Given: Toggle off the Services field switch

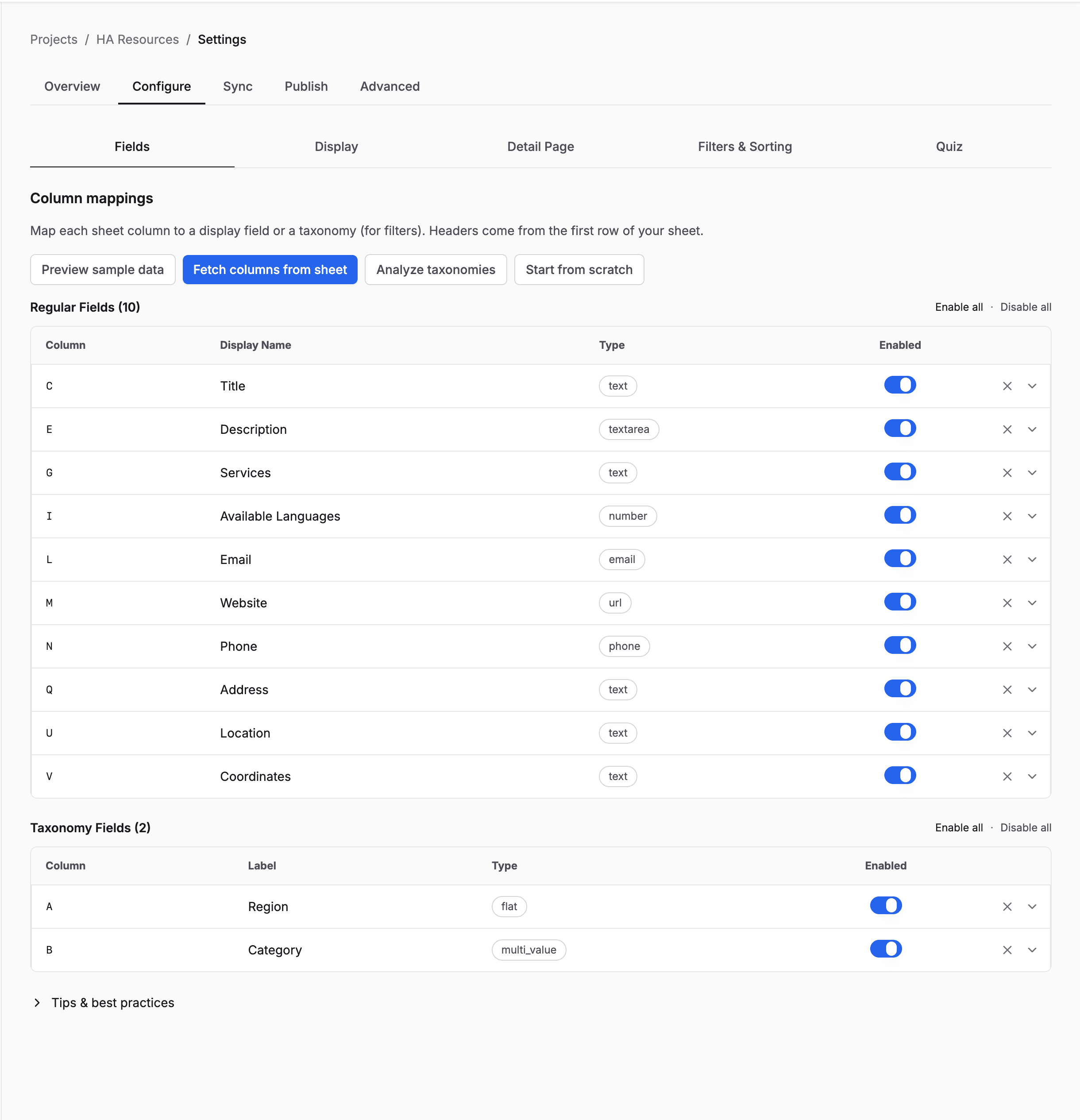Looking at the screenshot, I should tap(899, 472).
